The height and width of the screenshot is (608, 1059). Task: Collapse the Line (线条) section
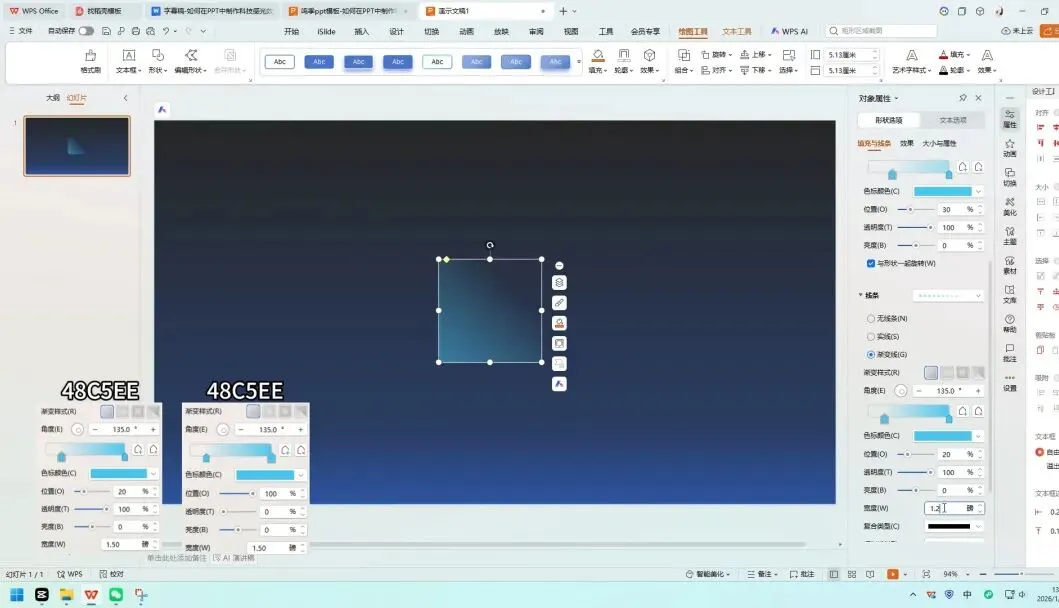click(860, 295)
